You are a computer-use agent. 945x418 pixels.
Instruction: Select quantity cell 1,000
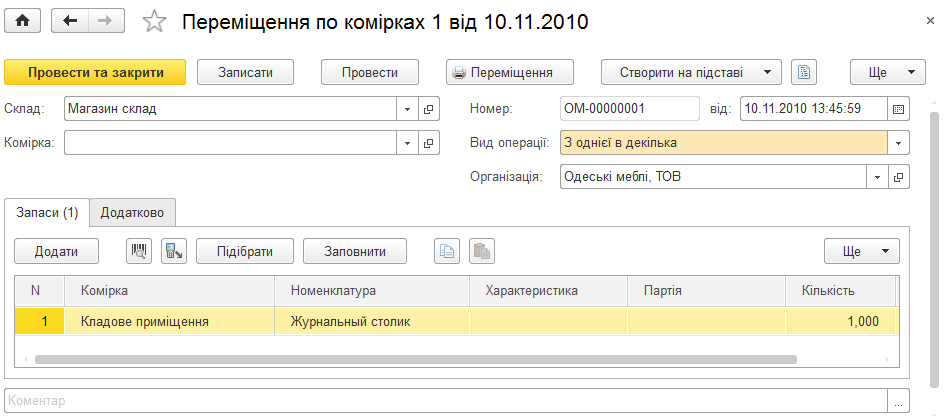(841, 322)
